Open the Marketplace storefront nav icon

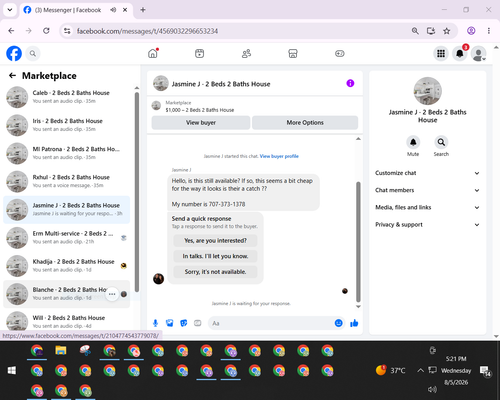click(x=293, y=53)
